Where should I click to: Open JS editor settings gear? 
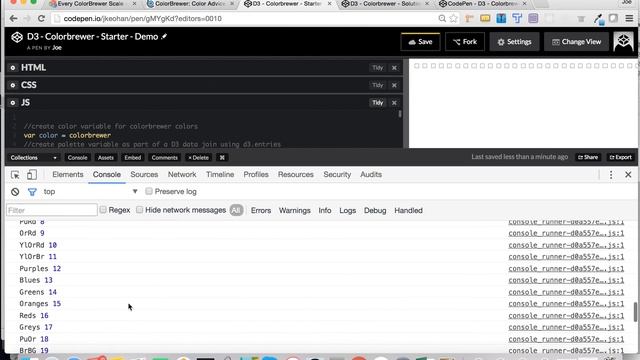[13, 103]
